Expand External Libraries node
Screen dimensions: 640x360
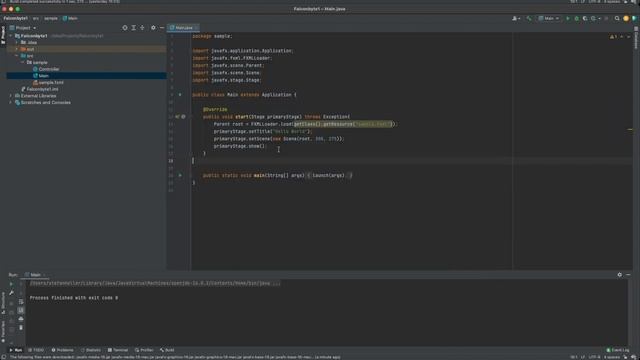click(x=11, y=96)
